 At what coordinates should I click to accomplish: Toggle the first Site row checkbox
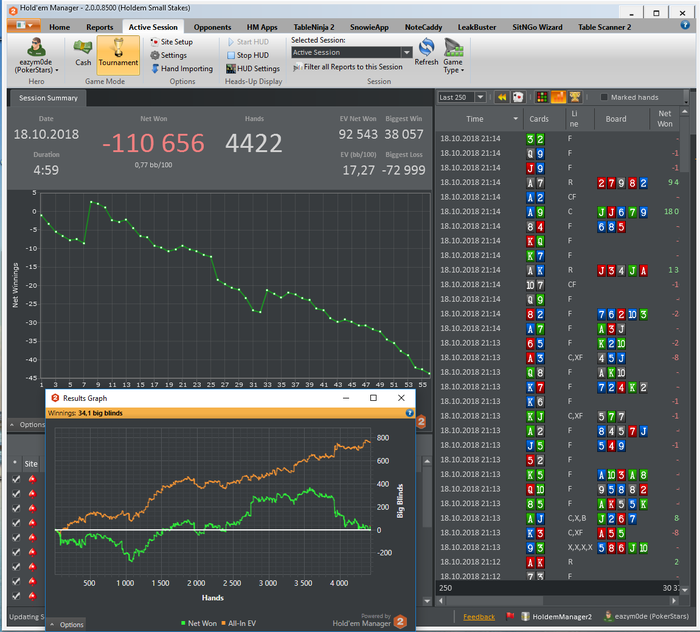pyautogui.click(x=16, y=479)
